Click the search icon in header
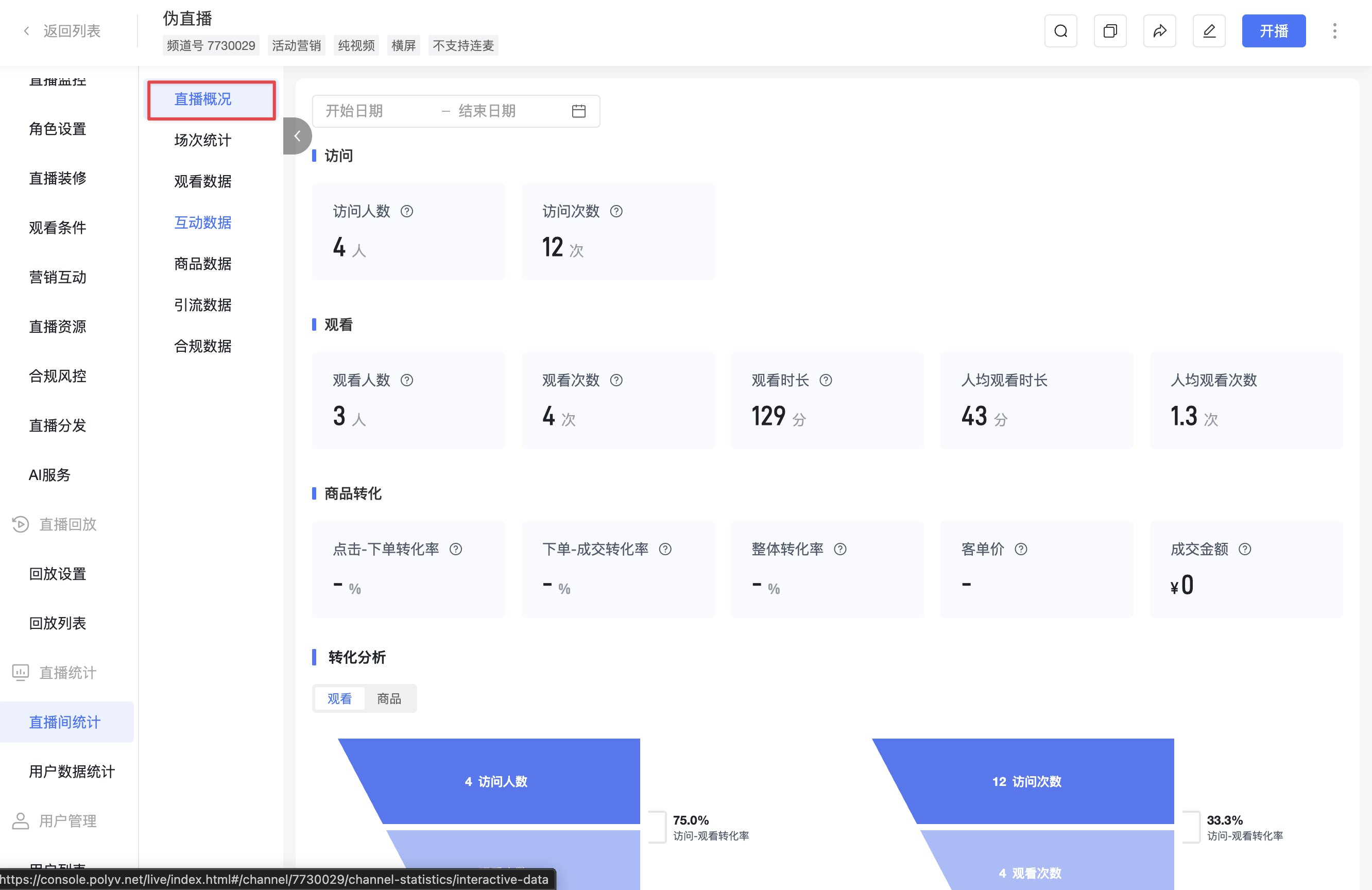Viewport: 1372px width, 890px height. [1061, 31]
